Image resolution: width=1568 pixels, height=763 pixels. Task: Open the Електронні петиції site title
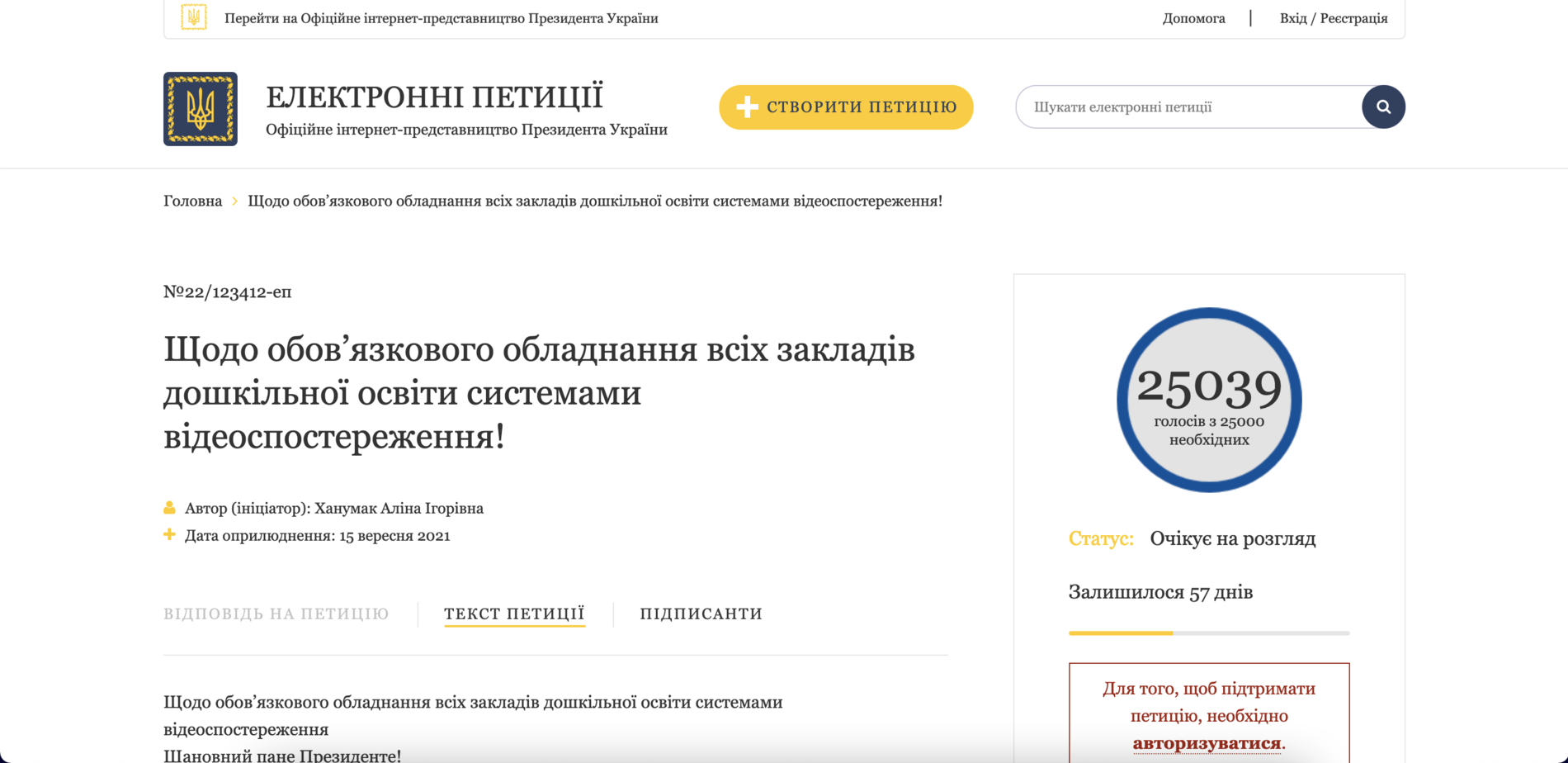coord(434,97)
